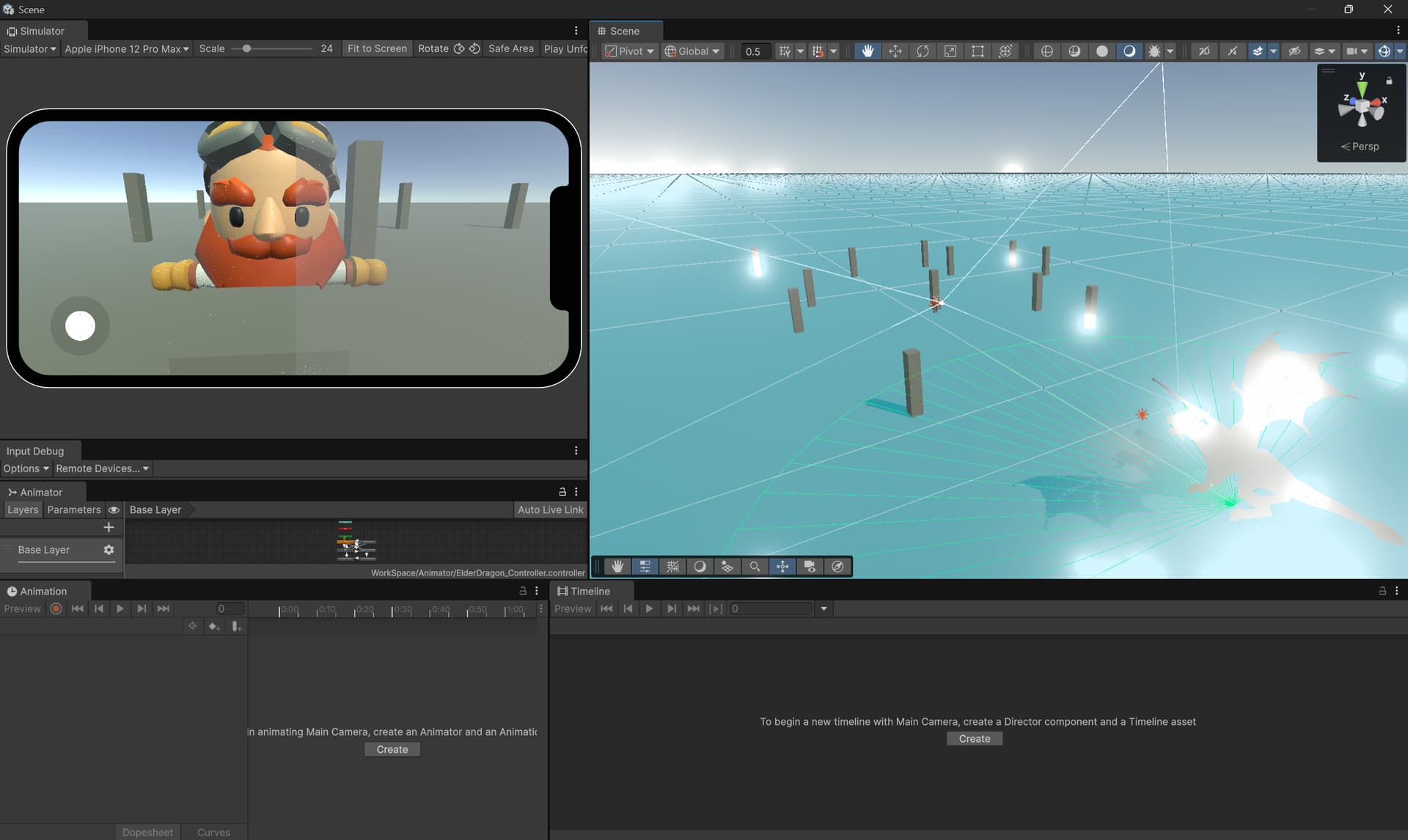The image size is (1408, 840).
Task: Click Fit to Screen in the Simulator
Action: pyautogui.click(x=377, y=48)
